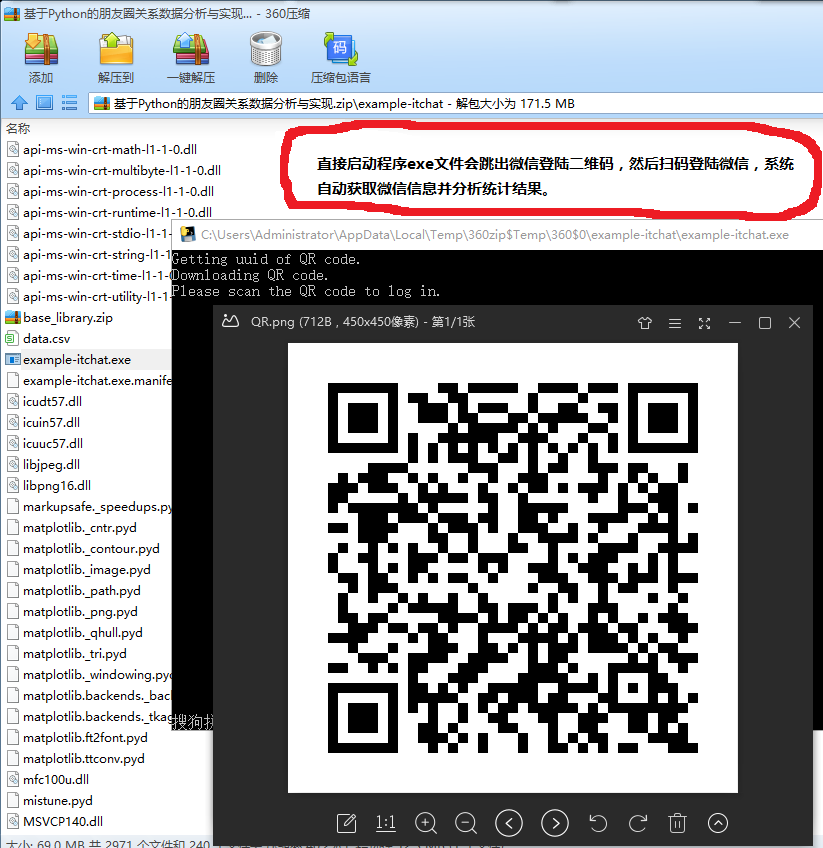Rotate image counterclockwise
The image size is (823, 848).
click(598, 823)
